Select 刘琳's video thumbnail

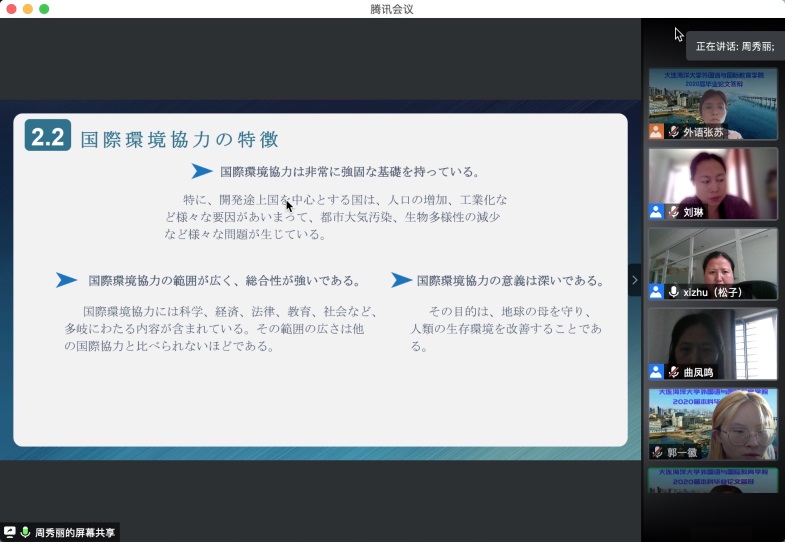712,180
